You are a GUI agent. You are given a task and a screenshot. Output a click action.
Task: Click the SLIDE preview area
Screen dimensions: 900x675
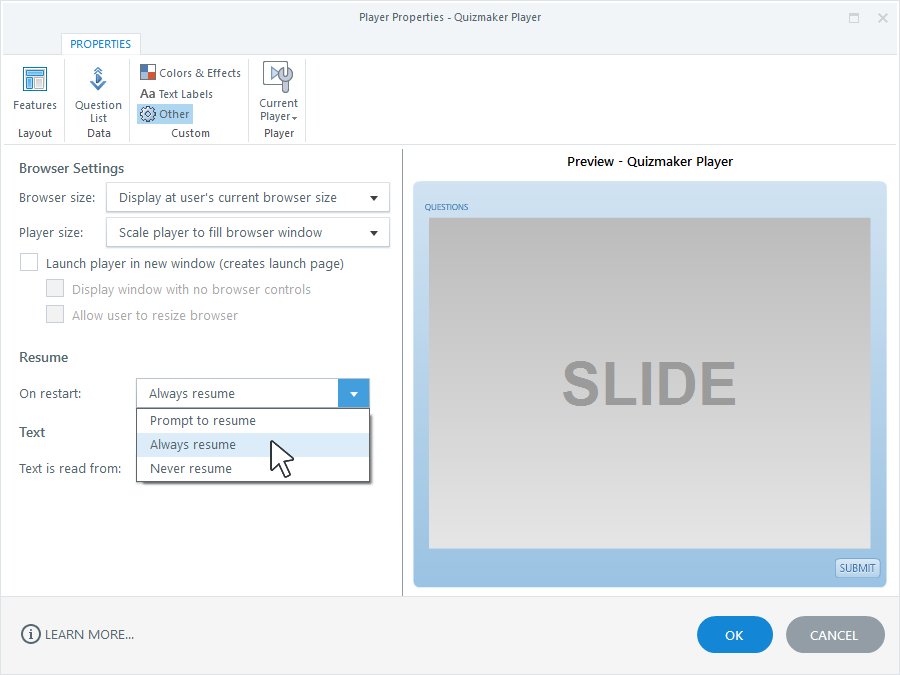pyautogui.click(x=649, y=383)
